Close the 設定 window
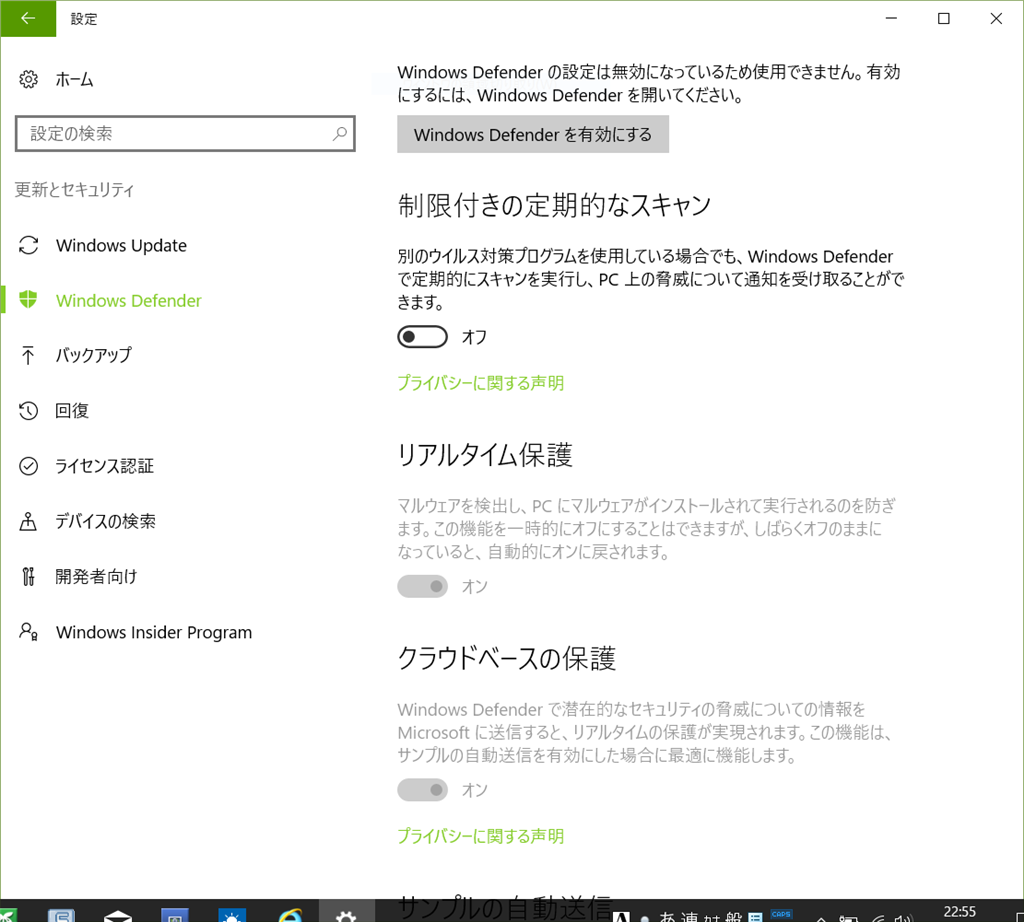Image resolution: width=1024 pixels, height=922 pixels. coord(996,18)
